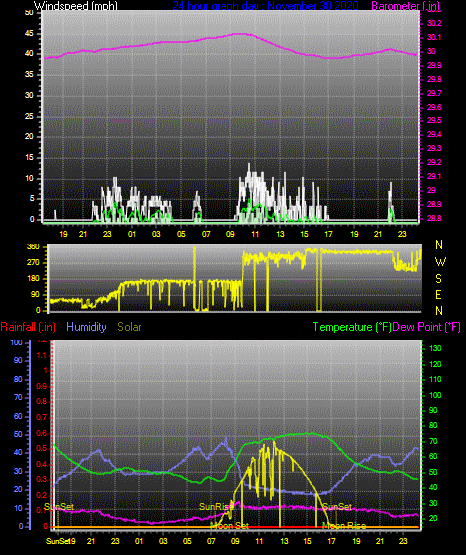The image size is (466, 555).
Task: Click '30.2' on the Barometer axis
Action: click(434, 23)
